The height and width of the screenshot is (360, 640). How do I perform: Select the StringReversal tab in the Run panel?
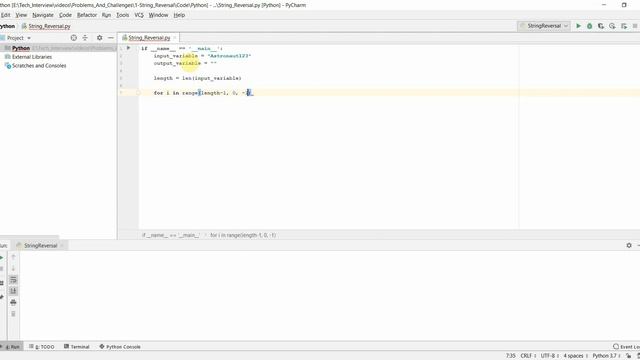pos(40,245)
